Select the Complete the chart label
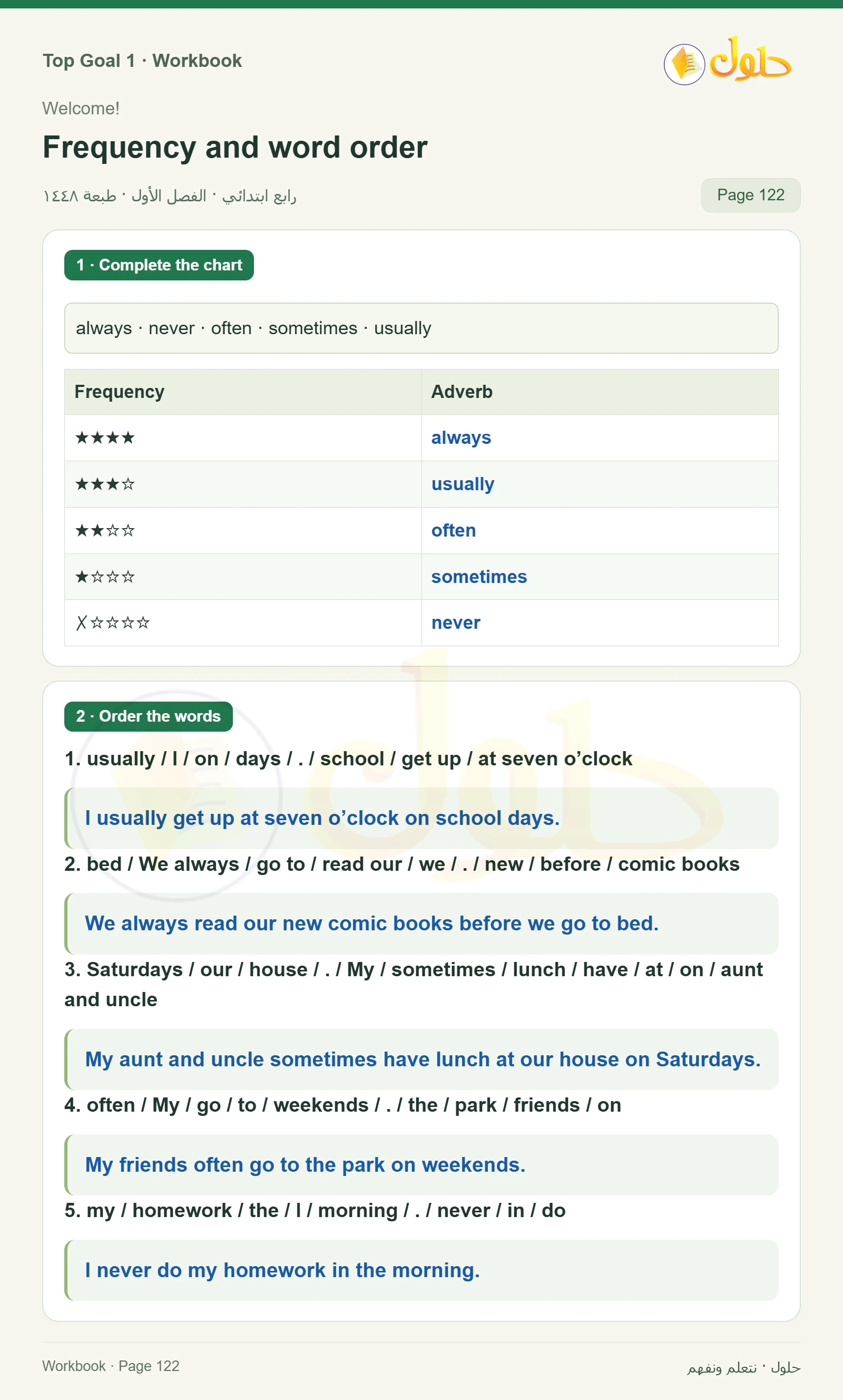This screenshot has width=843, height=1400. (159, 265)
